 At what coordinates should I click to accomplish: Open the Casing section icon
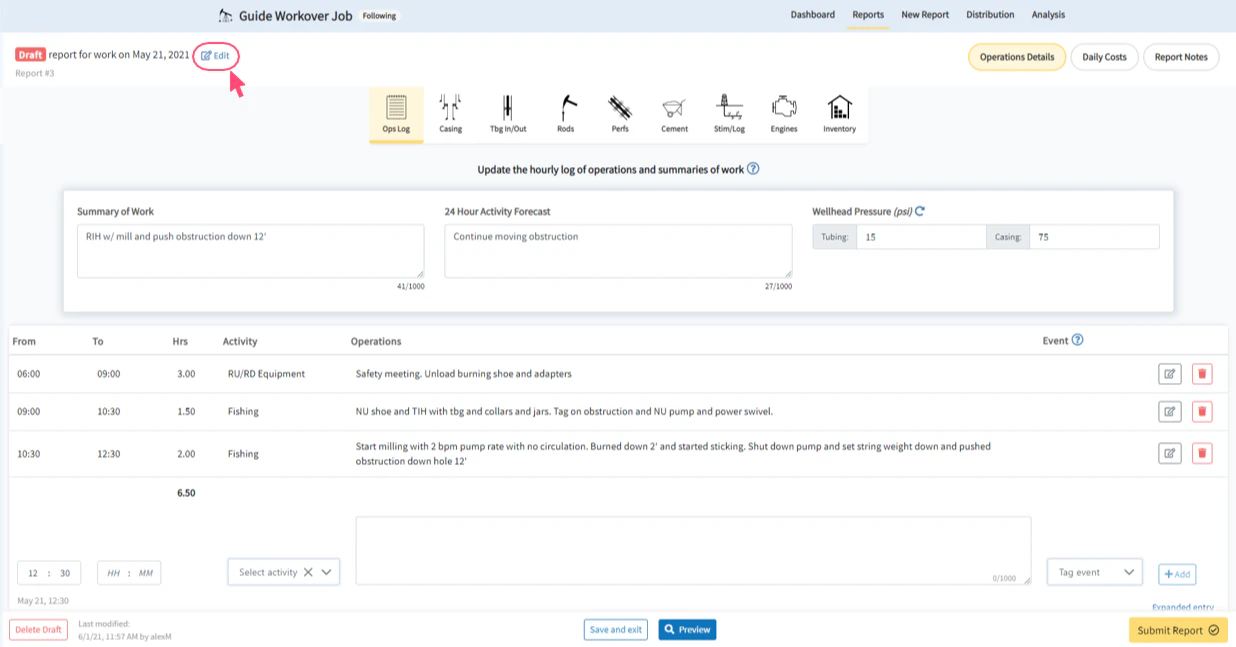pos(450,115)
